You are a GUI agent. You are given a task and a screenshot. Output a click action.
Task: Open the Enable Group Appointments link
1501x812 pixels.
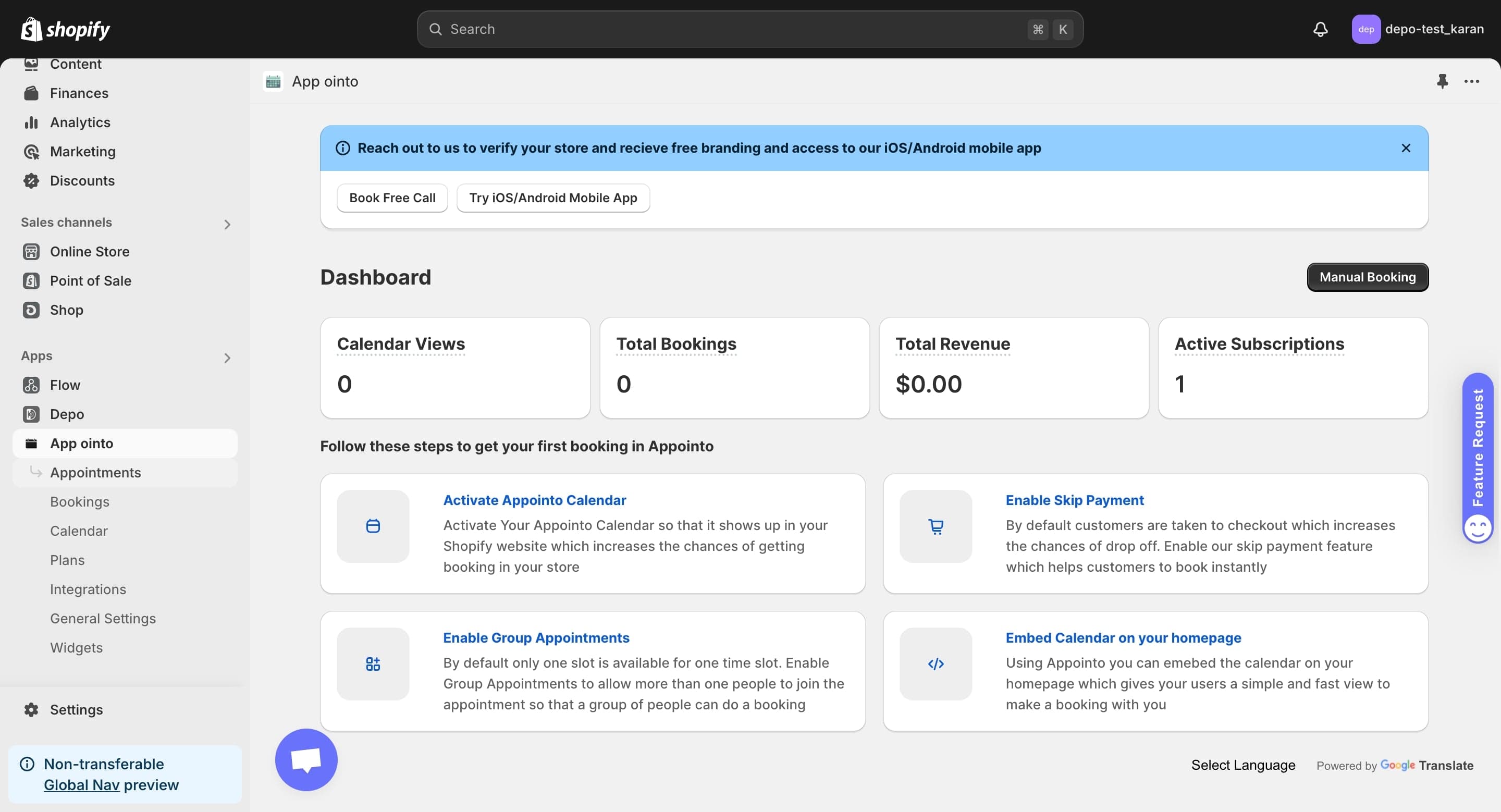tap(536, 637)
